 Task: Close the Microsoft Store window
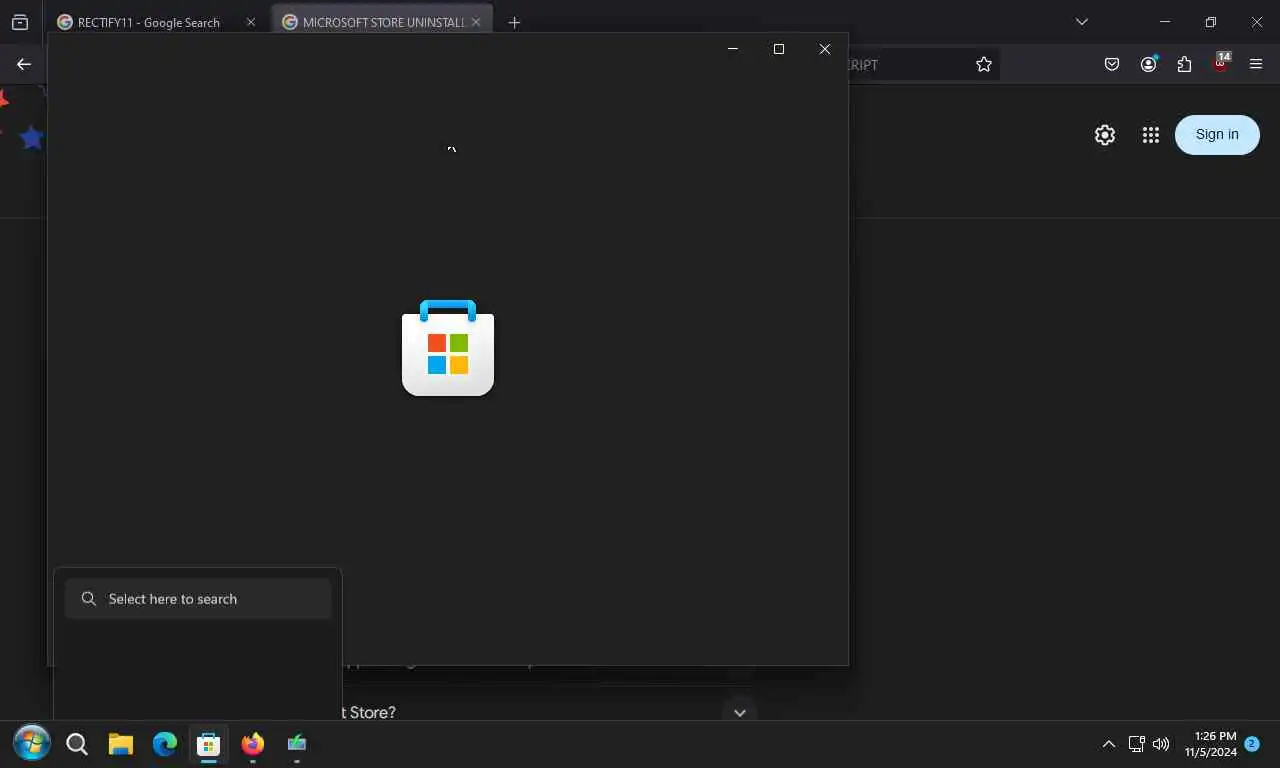(825, 49)
